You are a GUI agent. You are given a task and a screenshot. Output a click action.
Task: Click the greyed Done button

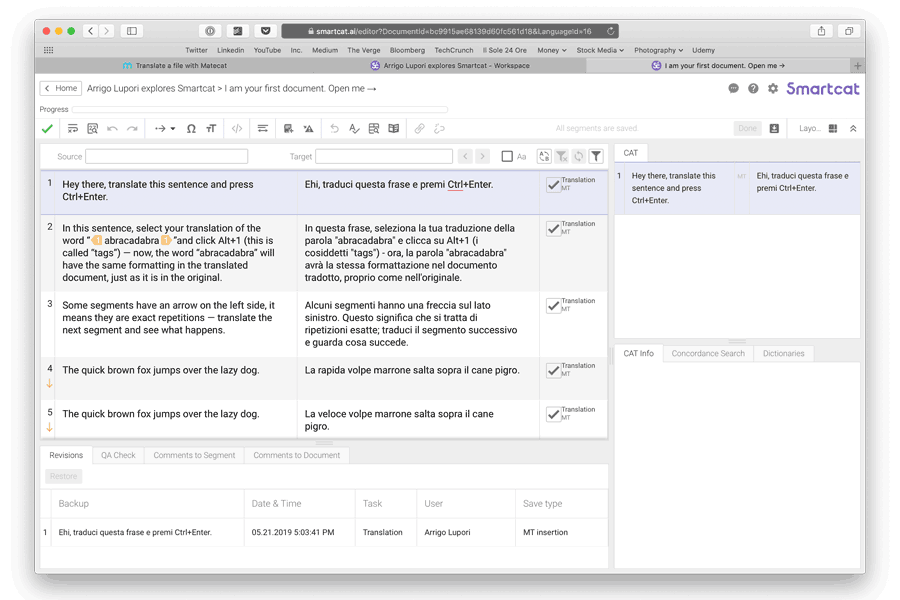pos(747,129)
